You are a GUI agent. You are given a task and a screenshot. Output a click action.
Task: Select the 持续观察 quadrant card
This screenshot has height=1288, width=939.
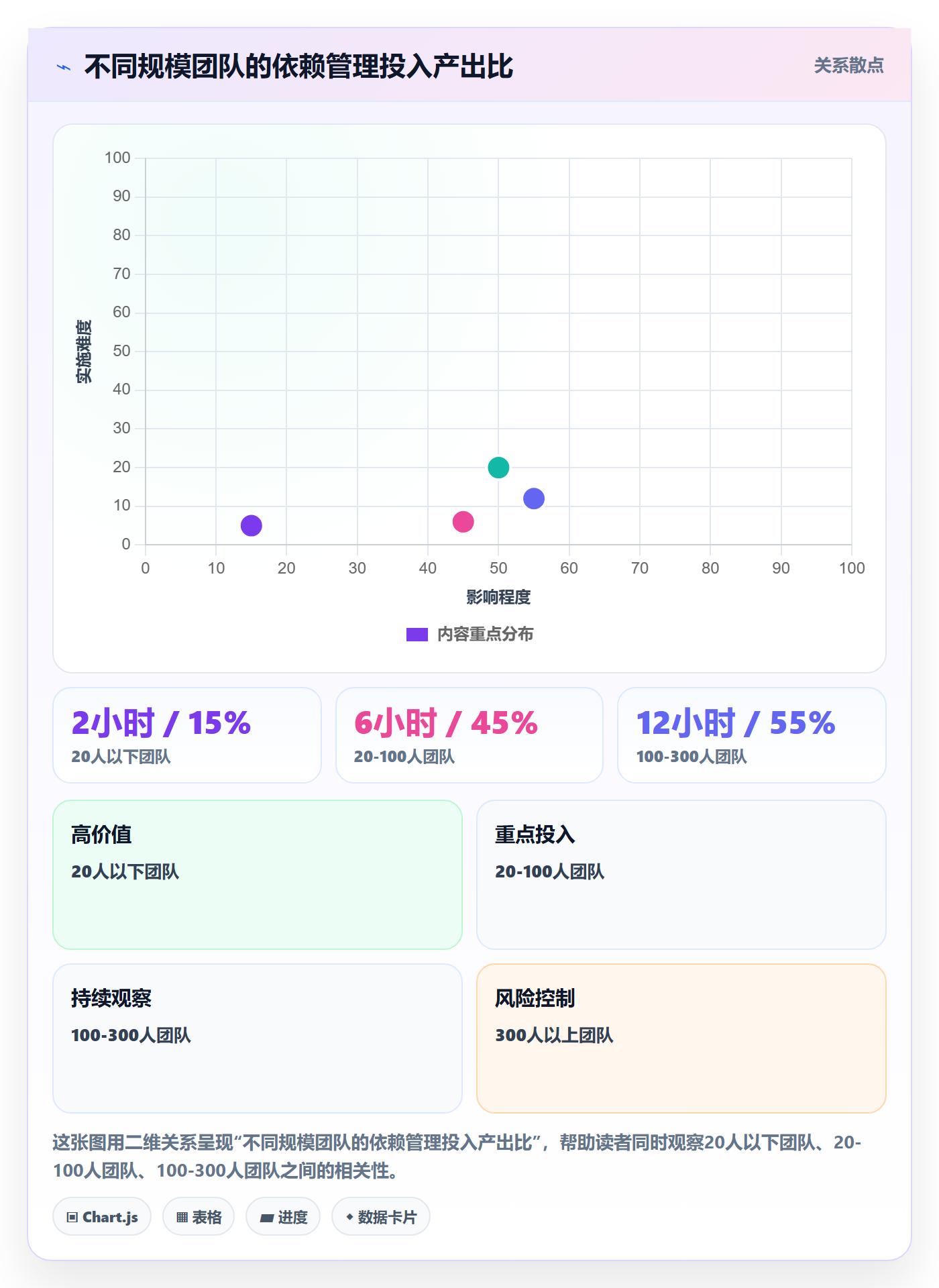tap(258, 1038)
